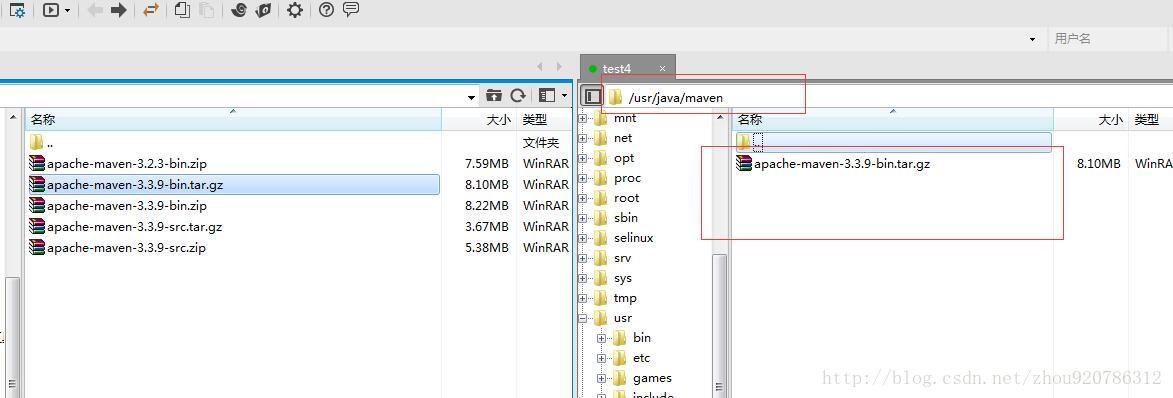Expand the net folder in tree
Screen dimensions: 1173x398
pyautogui.click(x=583, y=138)
